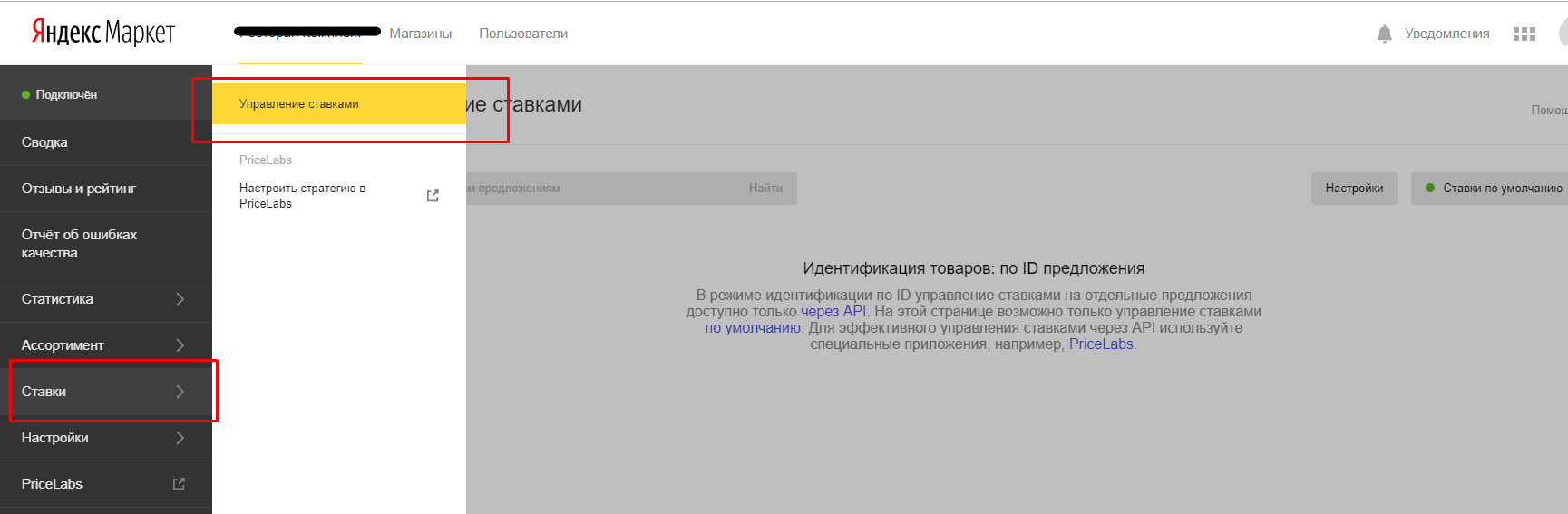
Task: Open the services grid icon
Action: coord(1524,34)
